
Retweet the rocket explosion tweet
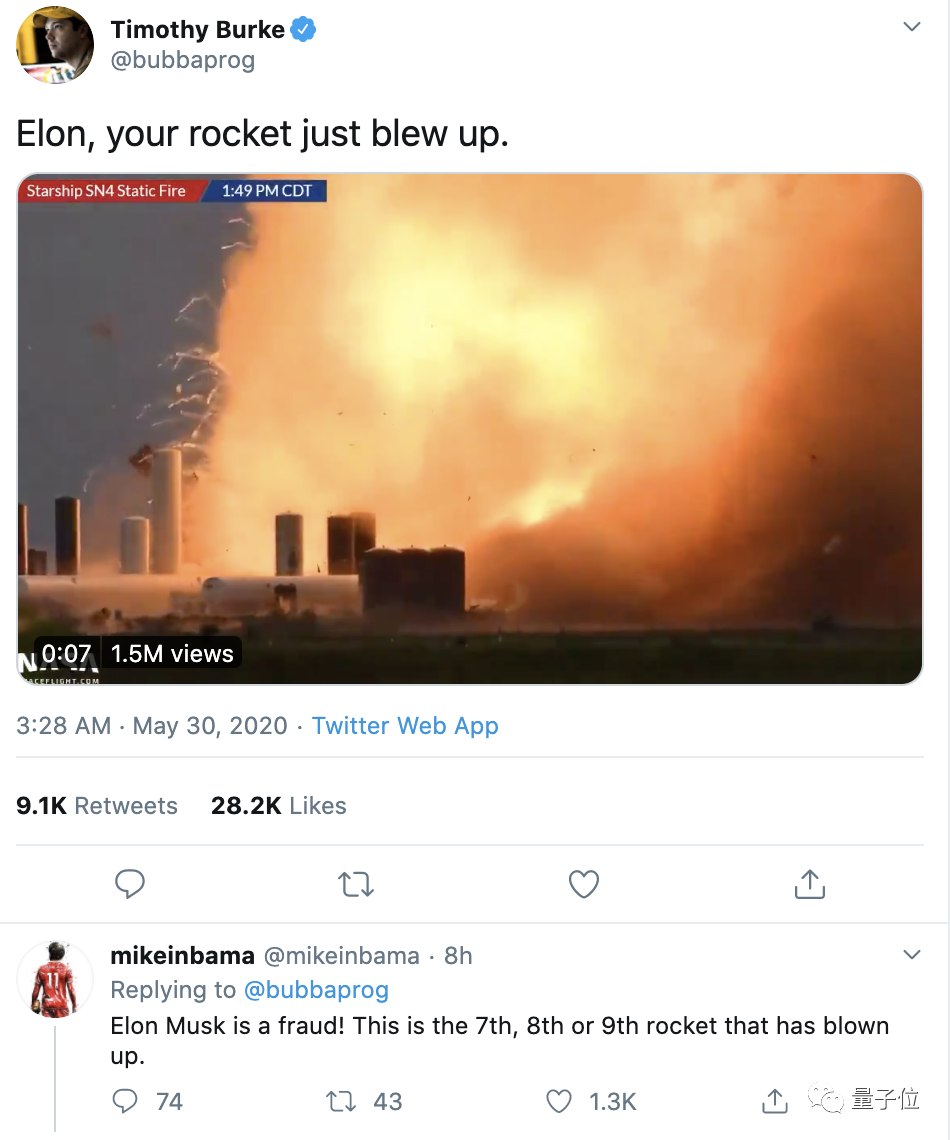coord(356,884)
